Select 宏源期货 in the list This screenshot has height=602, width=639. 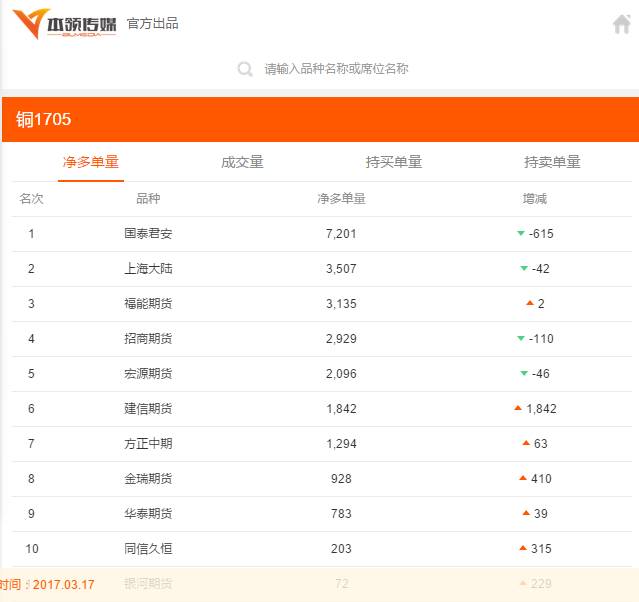148,374
